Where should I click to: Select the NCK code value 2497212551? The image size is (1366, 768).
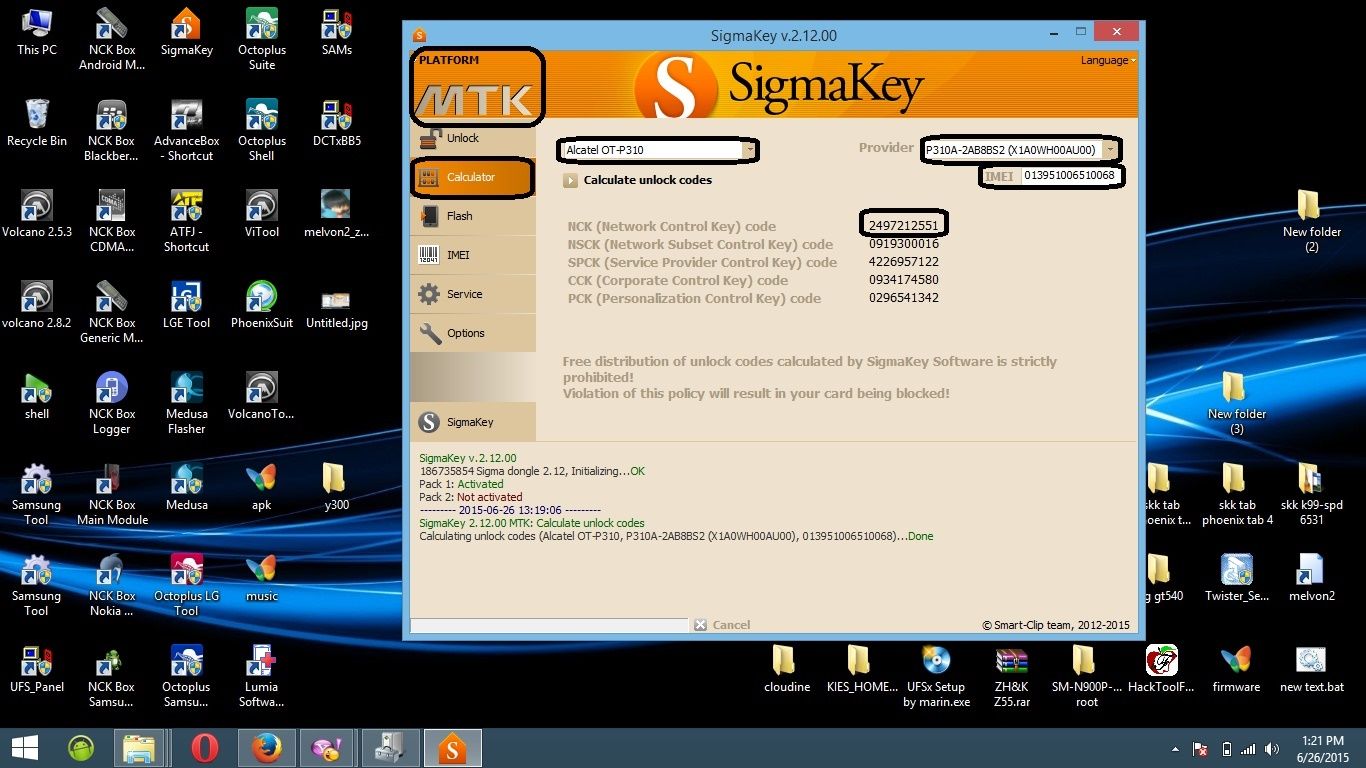904,226
